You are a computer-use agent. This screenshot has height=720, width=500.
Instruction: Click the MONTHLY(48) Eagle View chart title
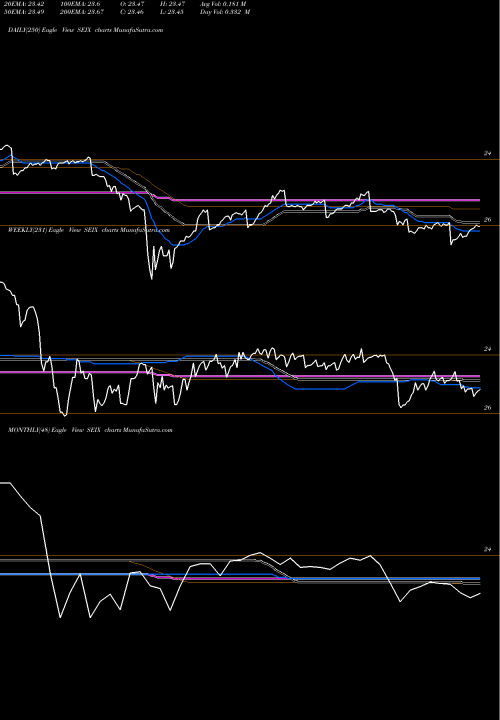coord(90,430)
